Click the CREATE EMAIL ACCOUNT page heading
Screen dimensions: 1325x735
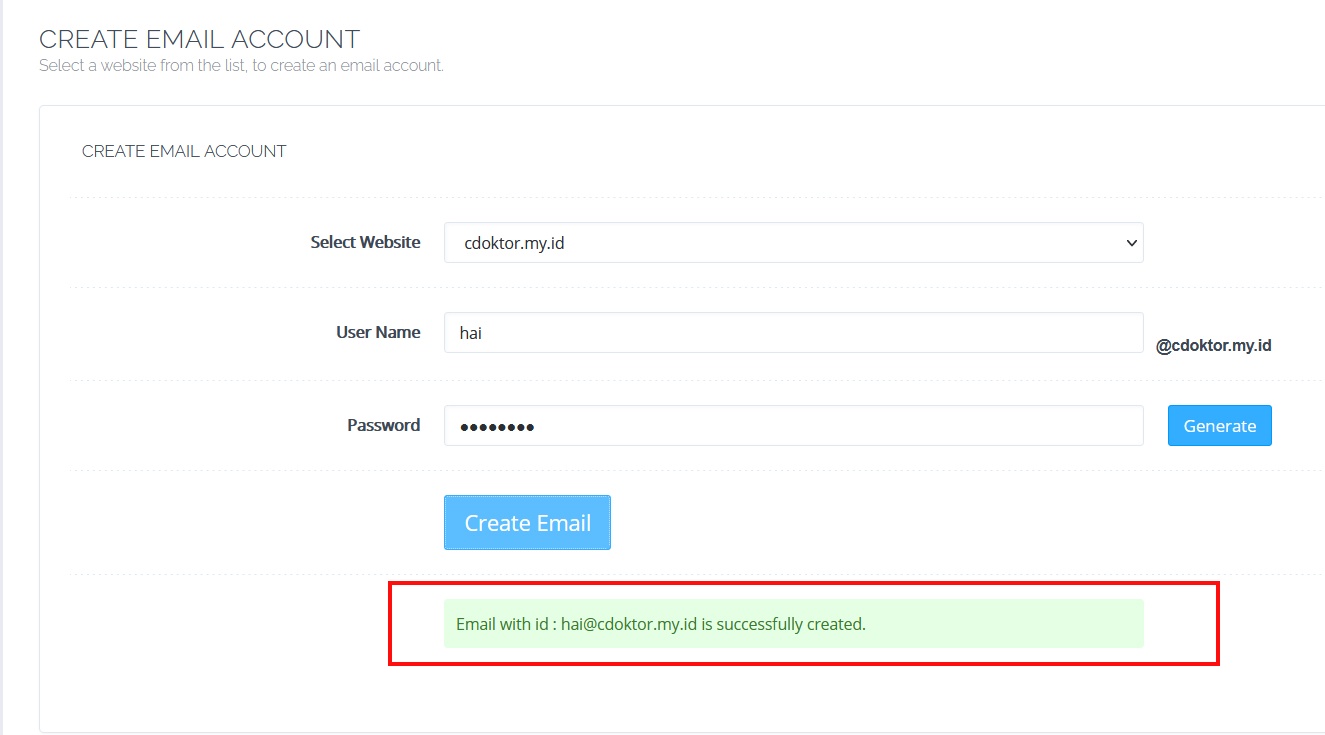point(199,39)
